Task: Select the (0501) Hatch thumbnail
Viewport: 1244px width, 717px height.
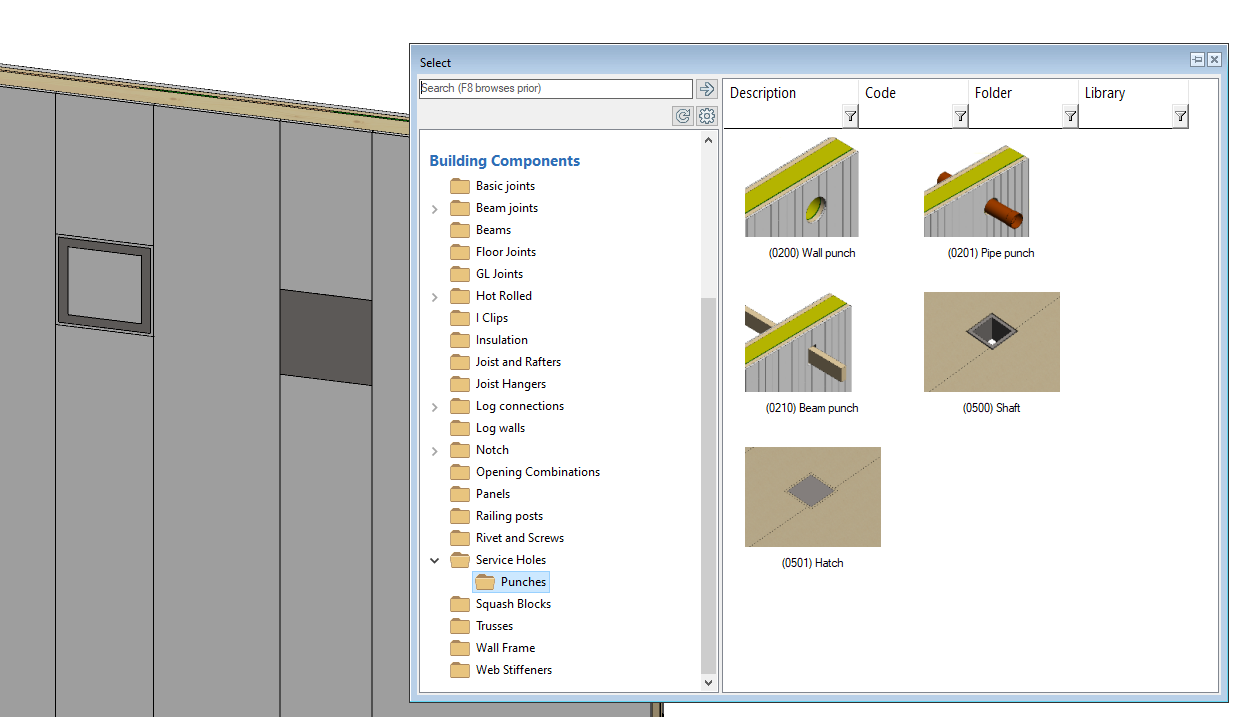Action: [812, 497]
